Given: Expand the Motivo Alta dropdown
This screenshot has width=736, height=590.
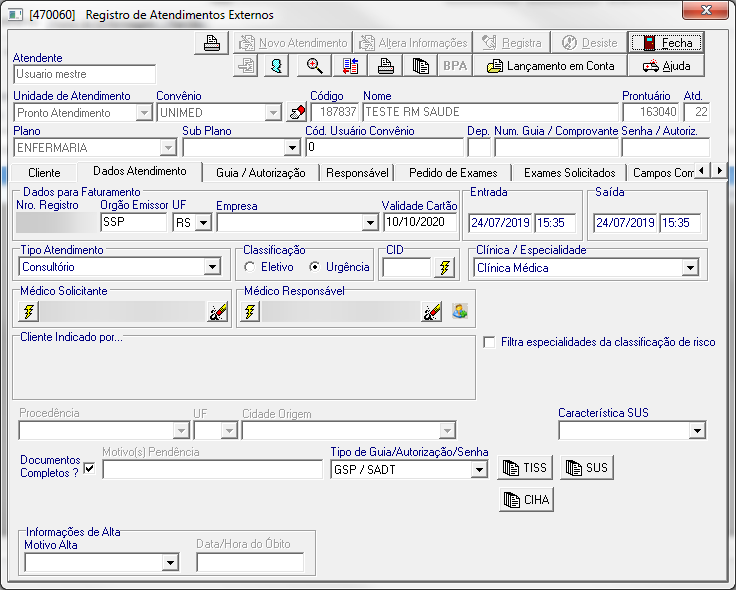Looking at the screenshot, I should coord(170,562).
